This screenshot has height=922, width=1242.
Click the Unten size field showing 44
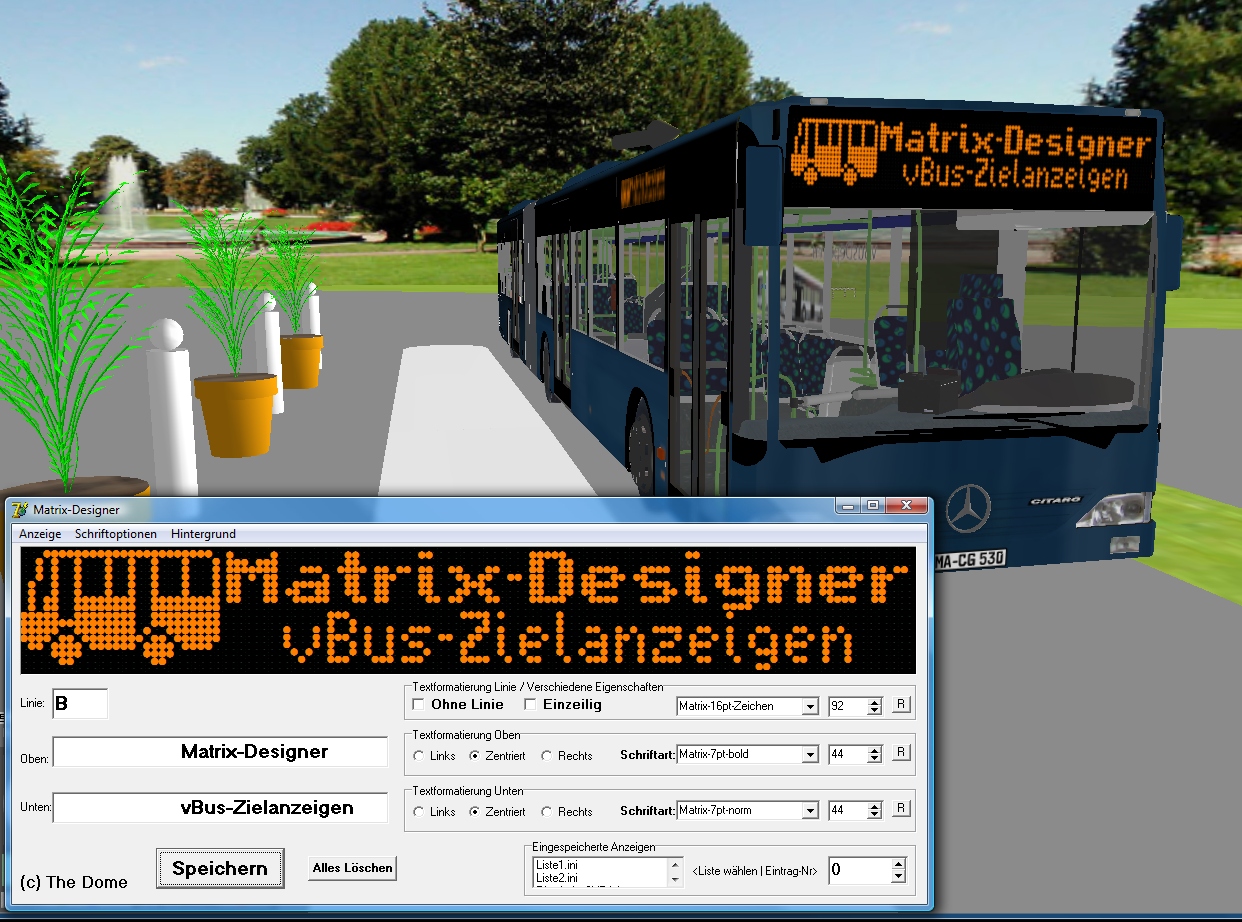pyautogui.click(x=847, y=811)
